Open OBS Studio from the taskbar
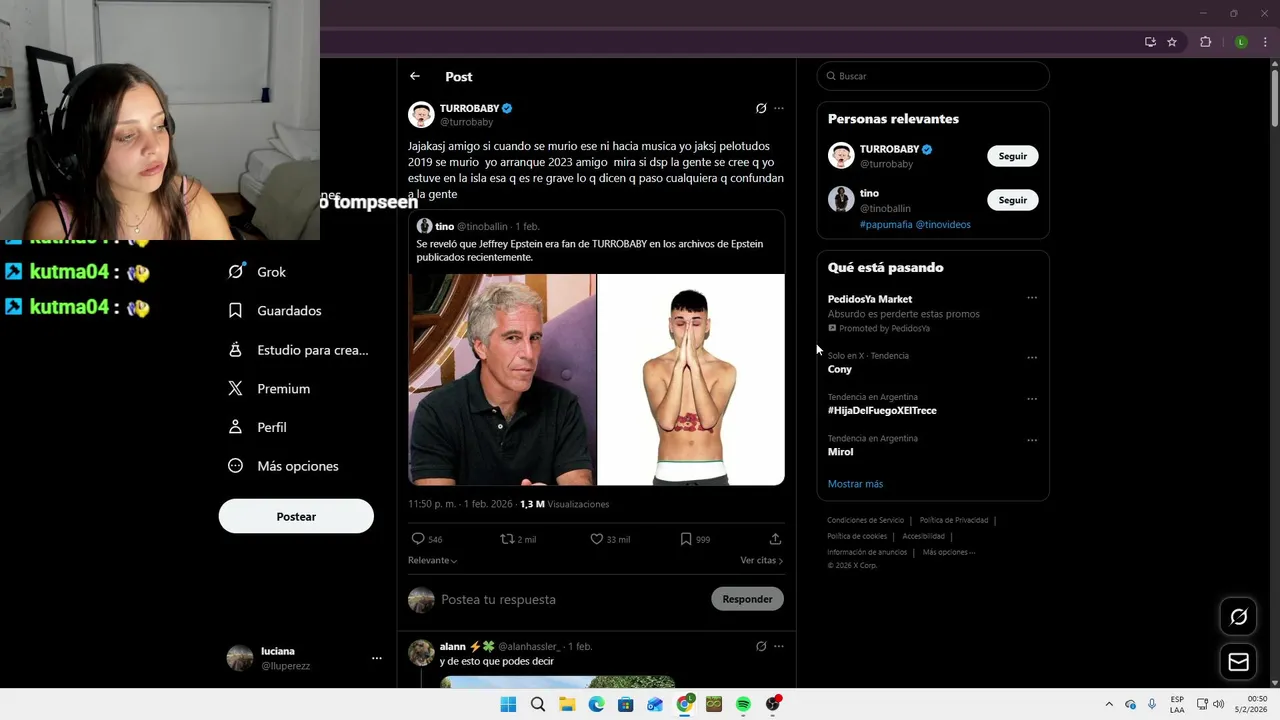The height and width of the screenshot is (720, 1280). point(773,704)
